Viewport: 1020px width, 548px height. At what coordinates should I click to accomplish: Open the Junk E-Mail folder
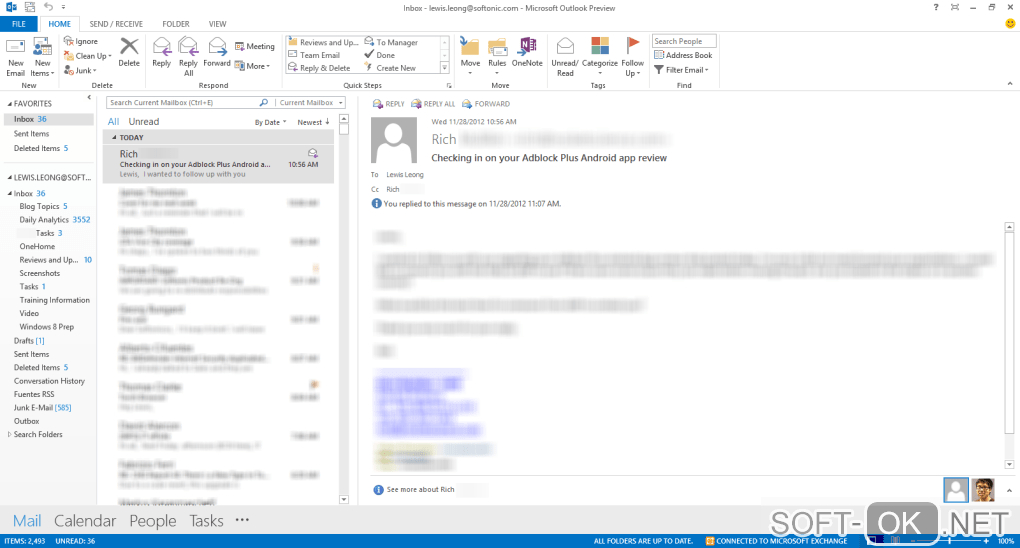[42, 407]
